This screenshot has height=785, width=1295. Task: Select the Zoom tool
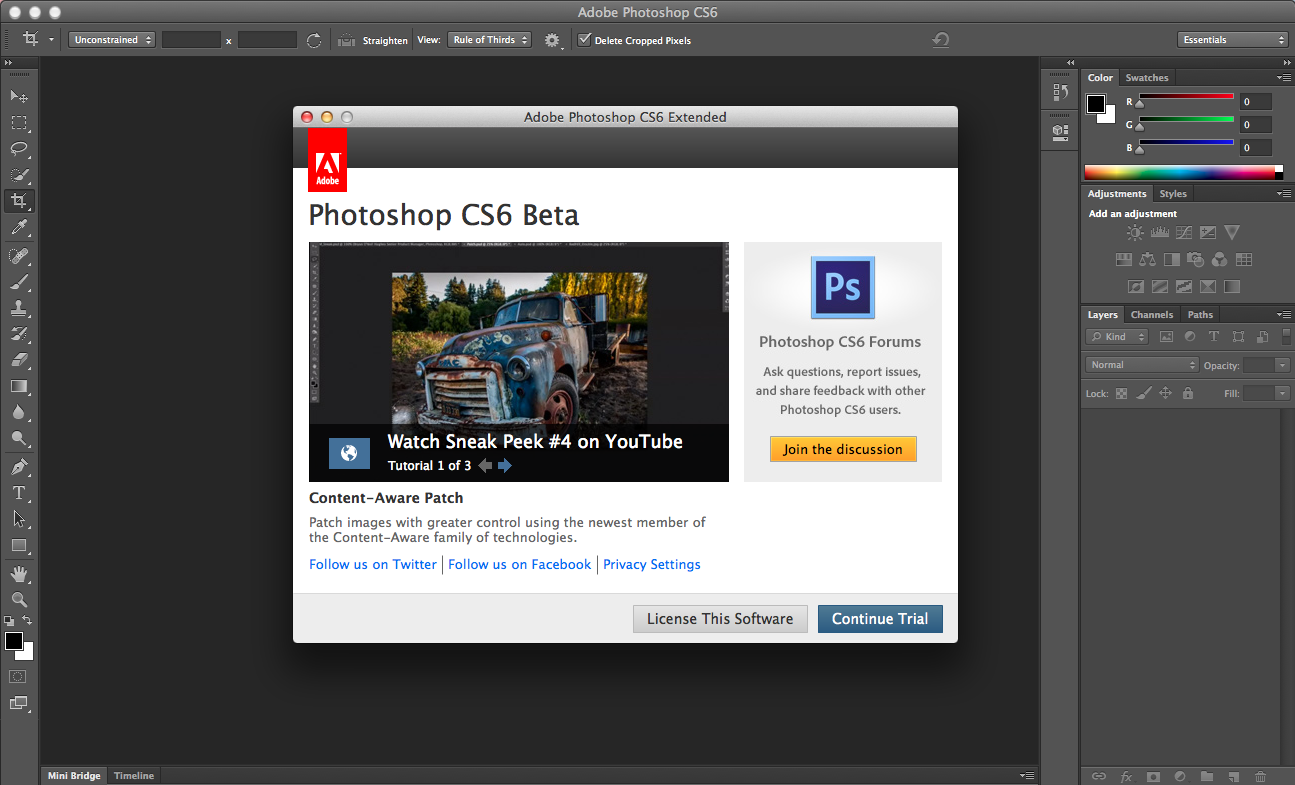pos(19,600)
